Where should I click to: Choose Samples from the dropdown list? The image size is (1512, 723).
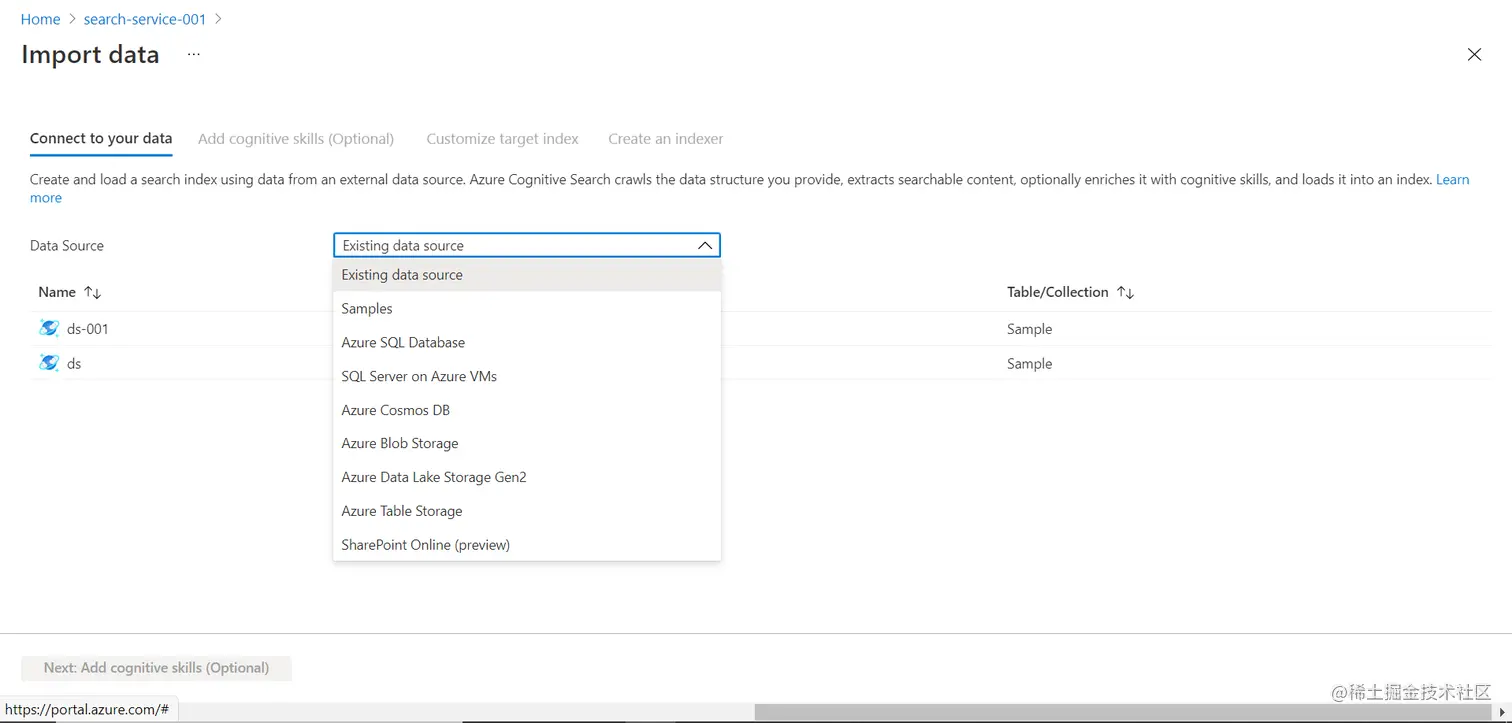pyautogui.click(x=527, y=309)
